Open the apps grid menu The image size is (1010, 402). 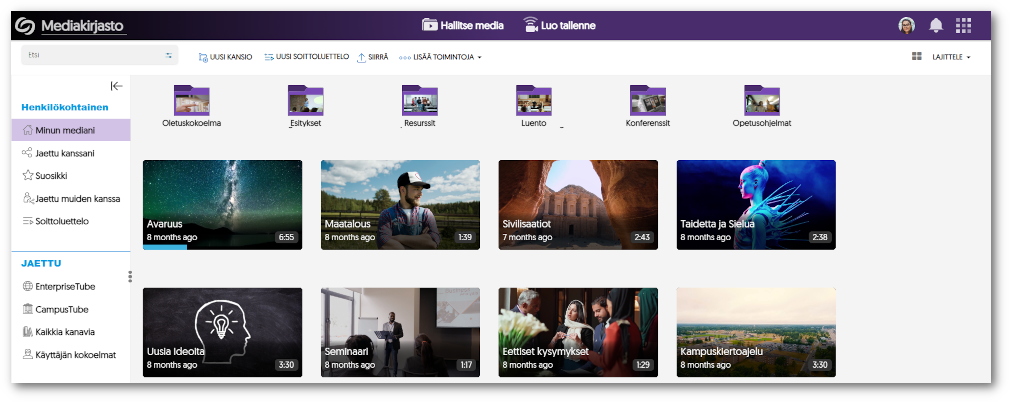[x=964, y=26]
